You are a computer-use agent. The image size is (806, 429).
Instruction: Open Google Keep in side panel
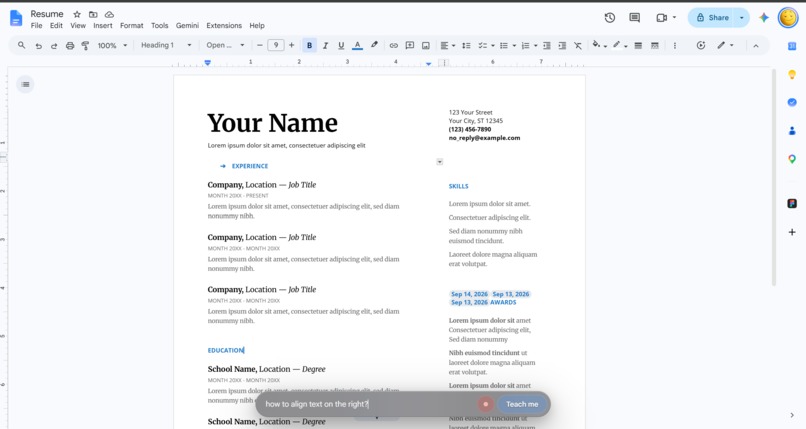[x=792, y=74]
